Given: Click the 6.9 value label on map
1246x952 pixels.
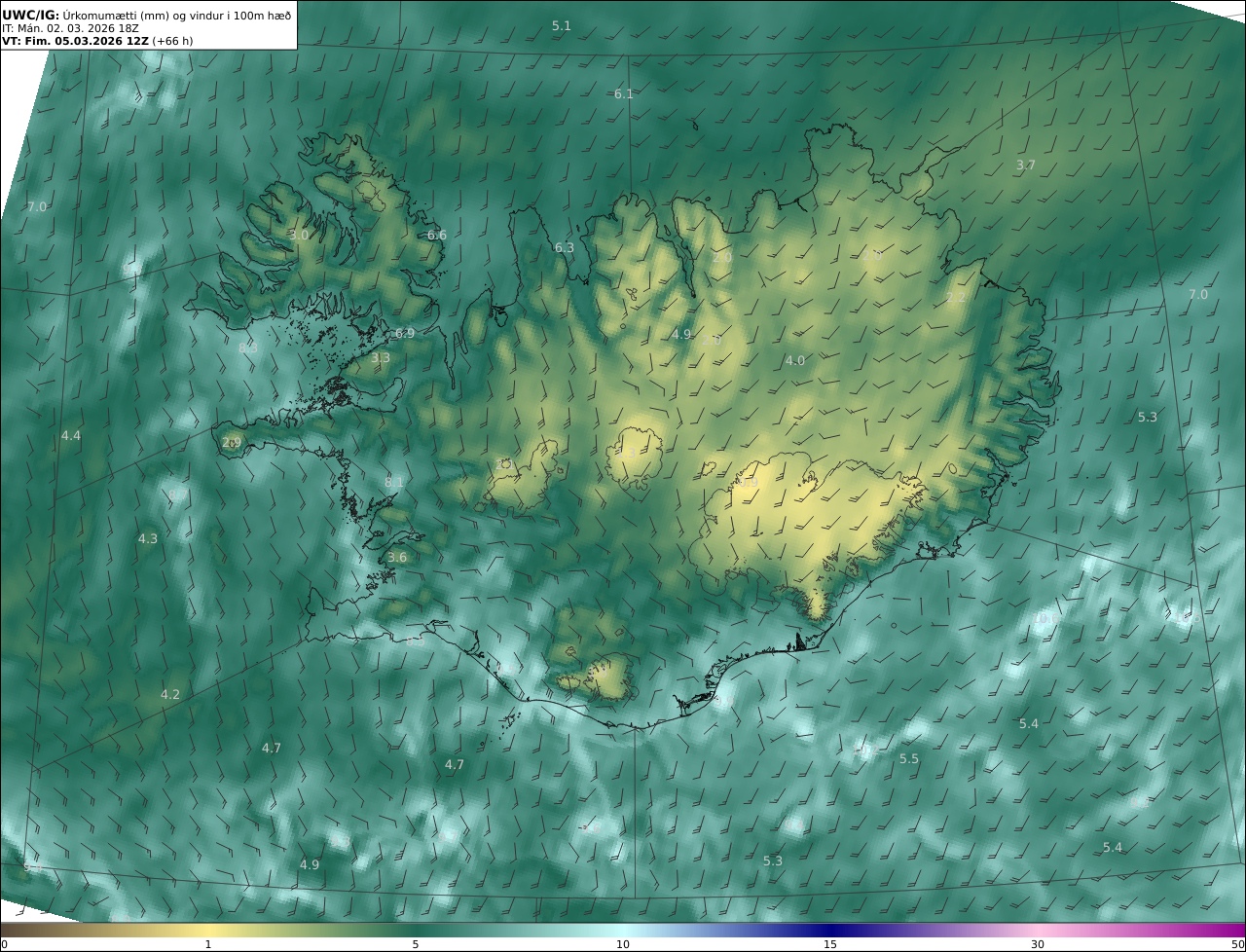Looking at the screenshot, I should pos(405,333).
